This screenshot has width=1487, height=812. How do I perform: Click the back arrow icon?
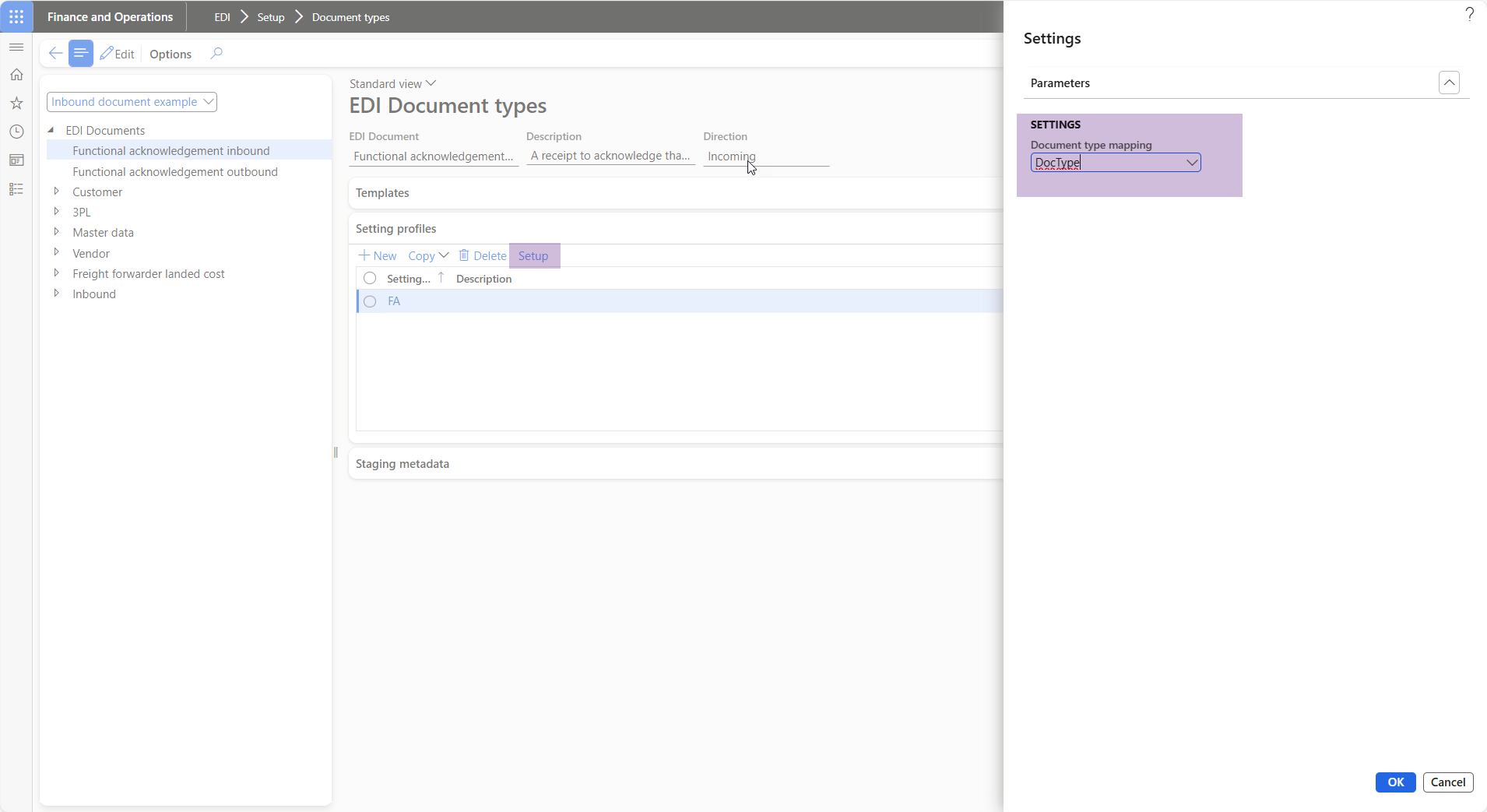click(x=55, y=54)
